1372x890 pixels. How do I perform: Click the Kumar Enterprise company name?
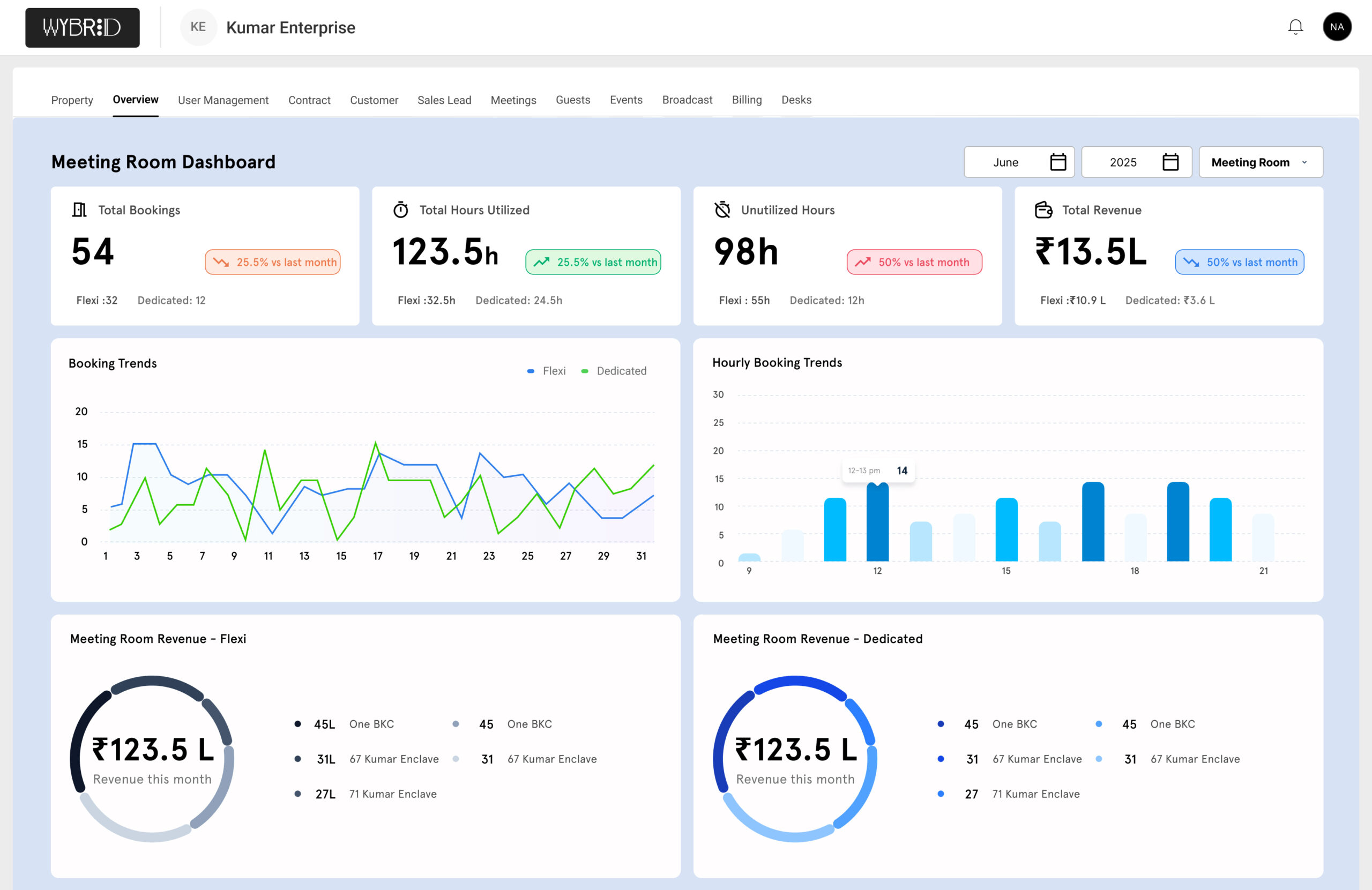pos(290,28)
